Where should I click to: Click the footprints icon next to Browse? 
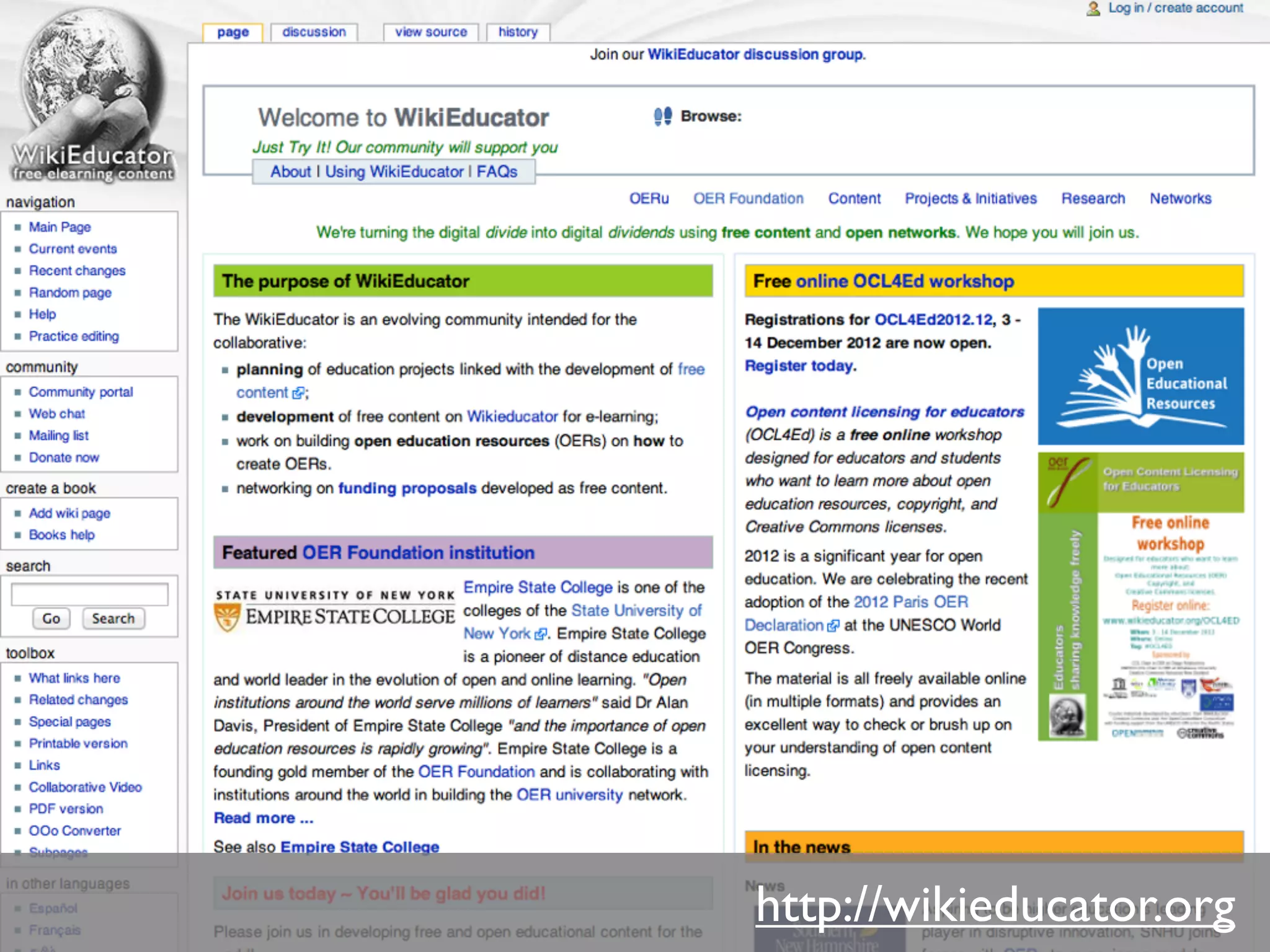point(662,116)
